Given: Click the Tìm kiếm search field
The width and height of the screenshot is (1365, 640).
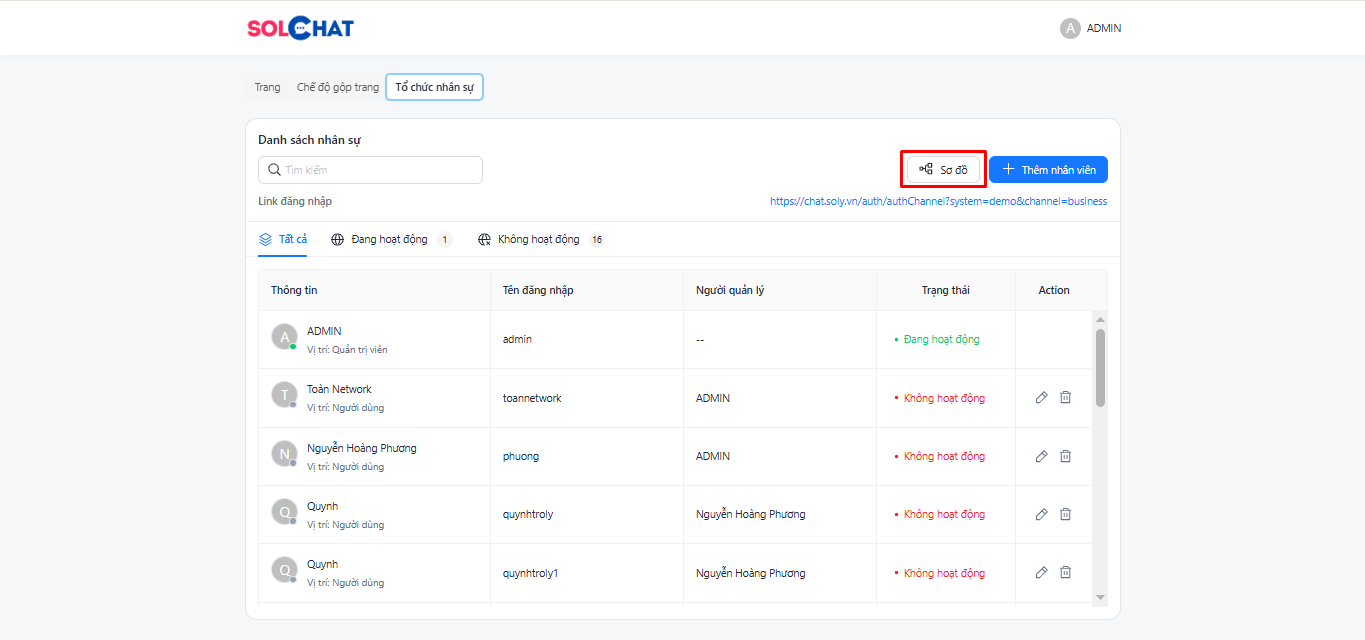Looking at the screenshot, I should pos(370,170).
